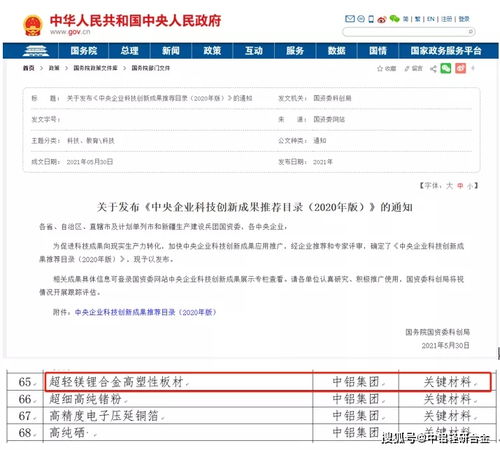The width and height of the screenshot is (500, 450).
Task: Open the 服务 nav menu
Action: click(x=295, y=51)
